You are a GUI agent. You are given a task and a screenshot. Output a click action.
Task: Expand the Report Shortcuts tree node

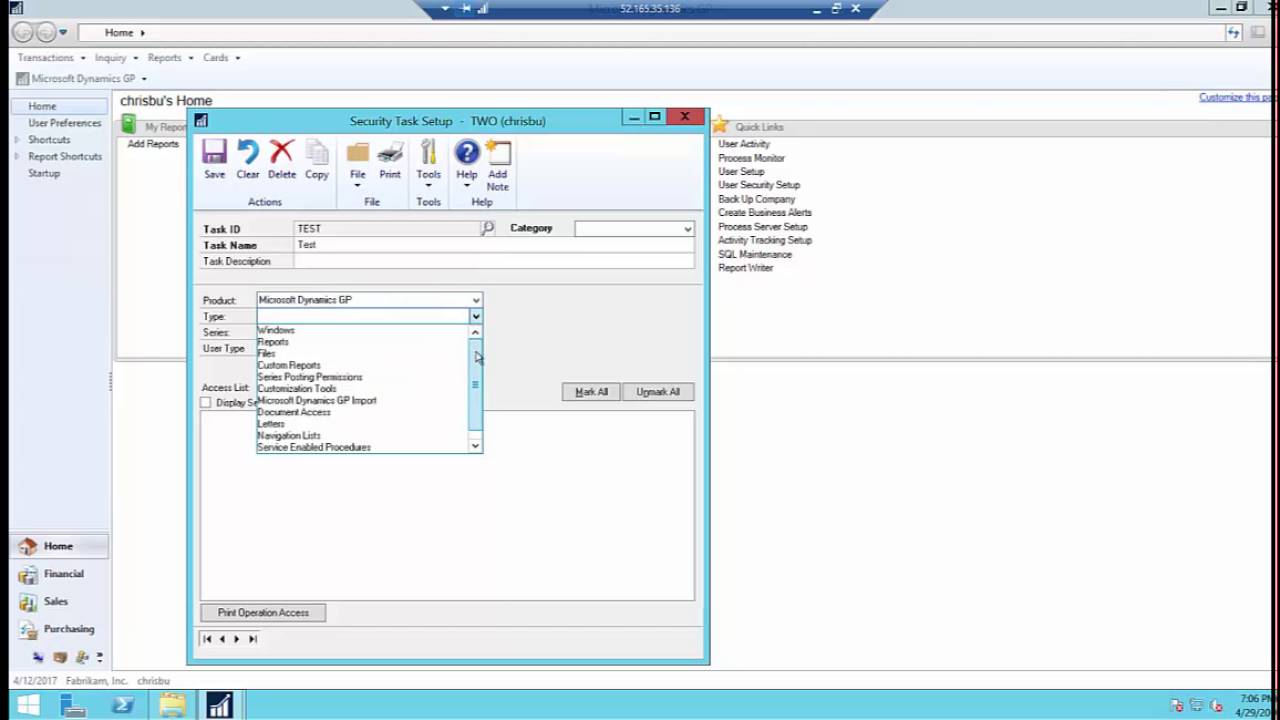click(x=16, y=156)
